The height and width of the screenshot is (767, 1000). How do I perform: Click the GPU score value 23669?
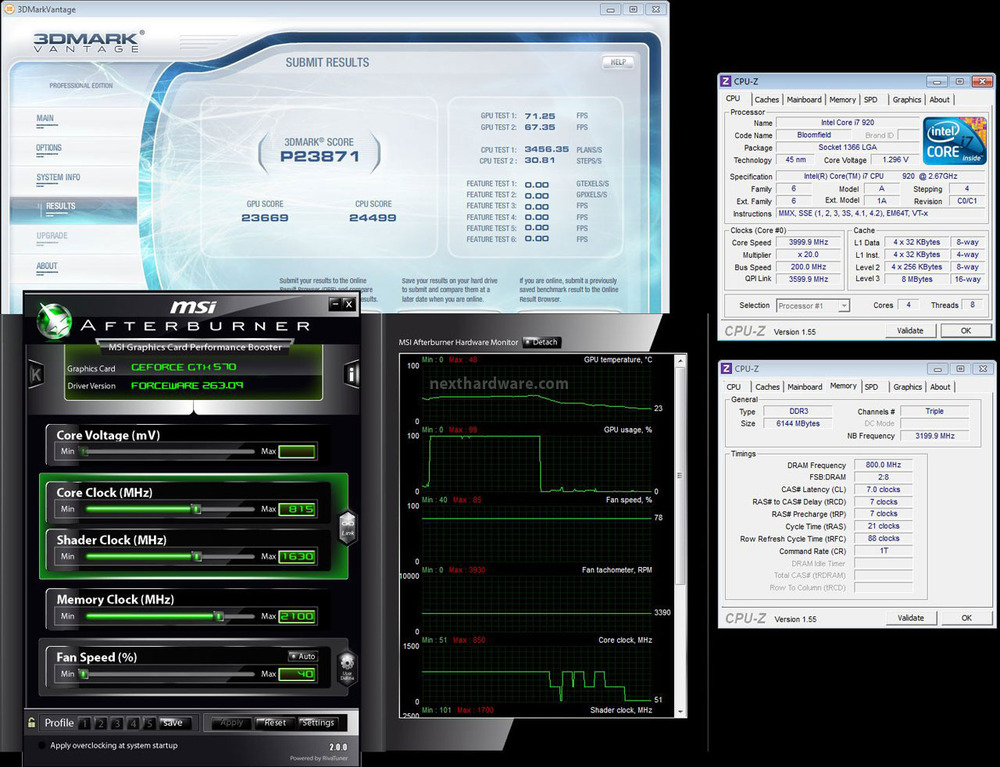click(x=265, y=218)
